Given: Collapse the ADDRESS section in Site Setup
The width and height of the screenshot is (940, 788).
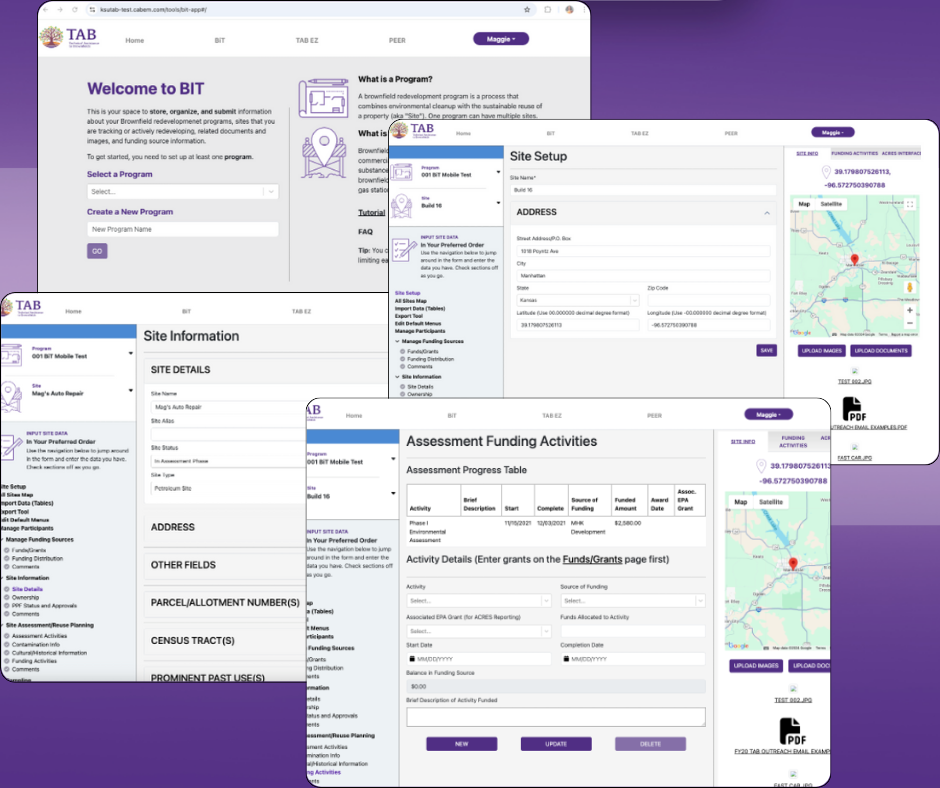Looking at the screenshot, I should pos(767,212).
